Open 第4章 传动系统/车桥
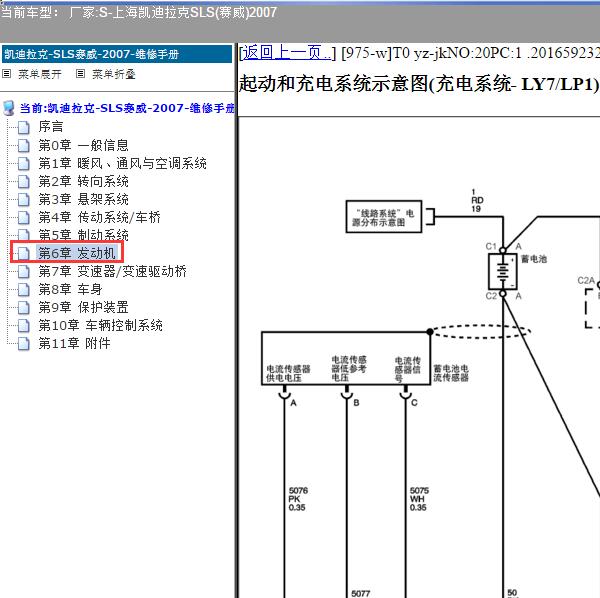Screen dimensions: 600x598 pyautogui.click(x=99, y=217)
